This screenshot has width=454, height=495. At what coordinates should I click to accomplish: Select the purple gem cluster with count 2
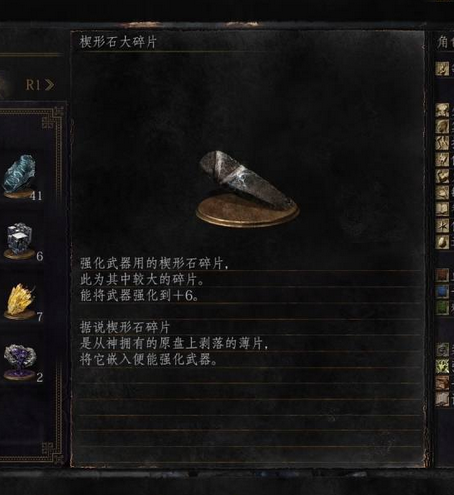(x=21, y=363)
